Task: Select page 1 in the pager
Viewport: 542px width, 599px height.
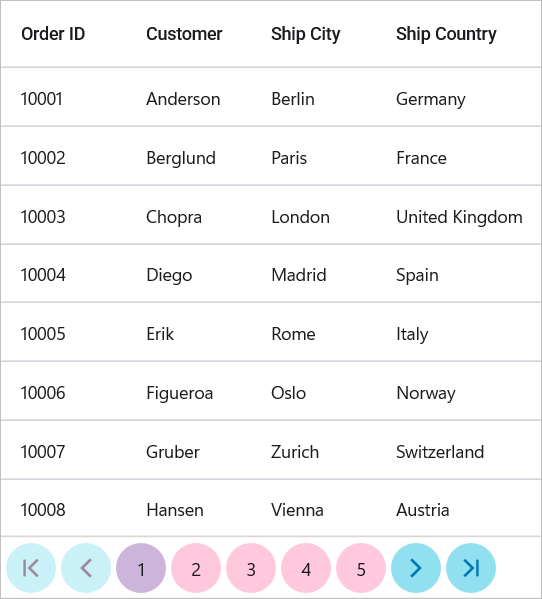Action: click(x=141, y=568)
